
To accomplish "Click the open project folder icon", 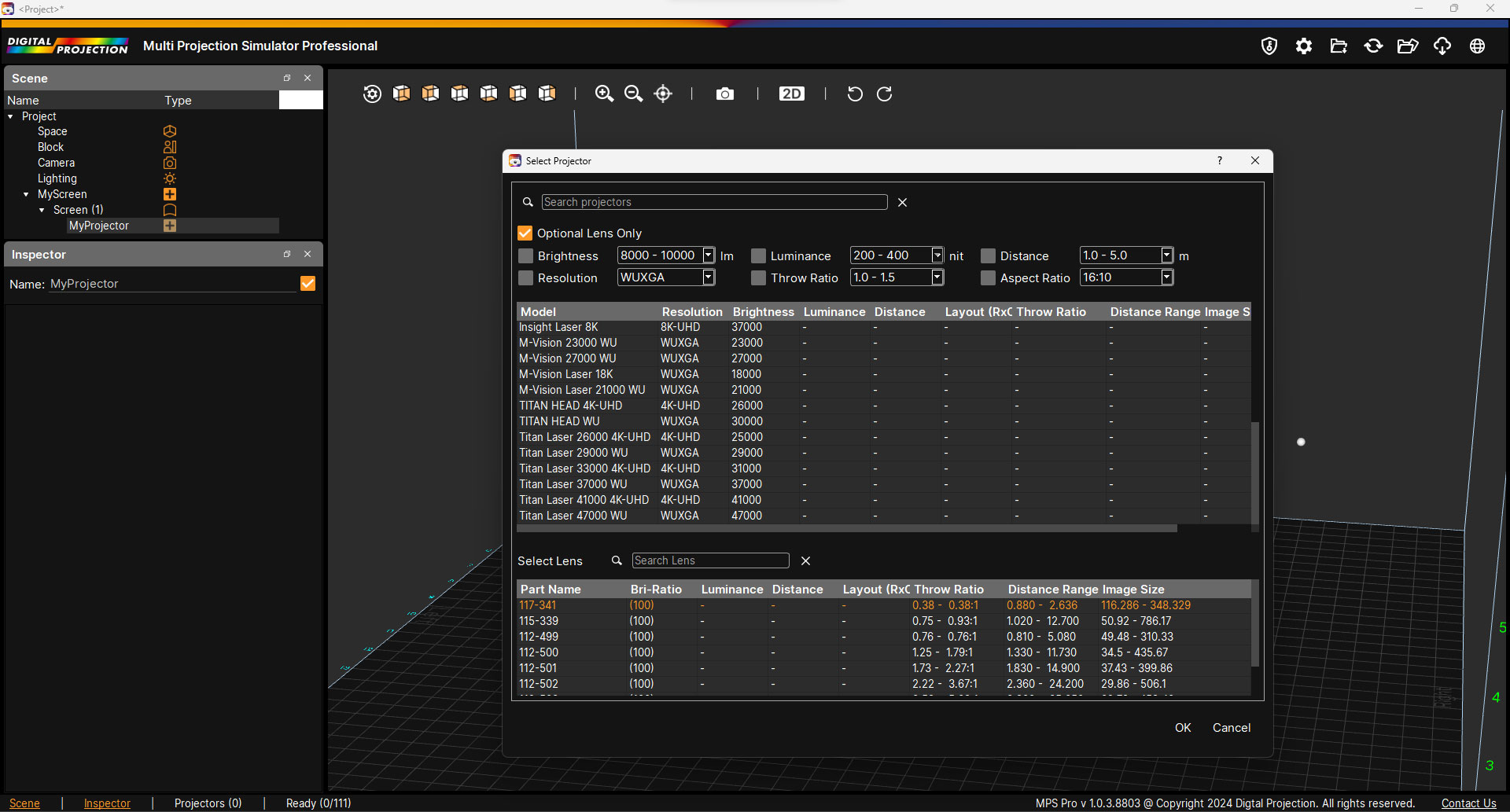I will pyautogui.click(x=1408, y=46).
